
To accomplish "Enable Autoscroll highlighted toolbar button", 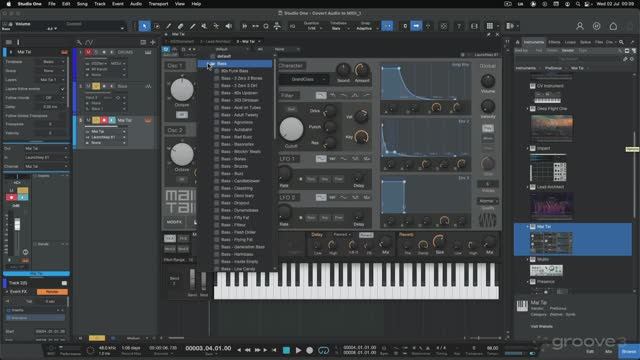I will click(416, 26).
